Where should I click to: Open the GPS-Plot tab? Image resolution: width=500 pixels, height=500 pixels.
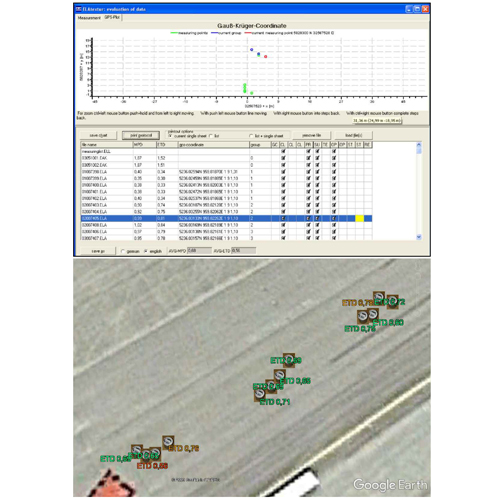click(112, 17)
